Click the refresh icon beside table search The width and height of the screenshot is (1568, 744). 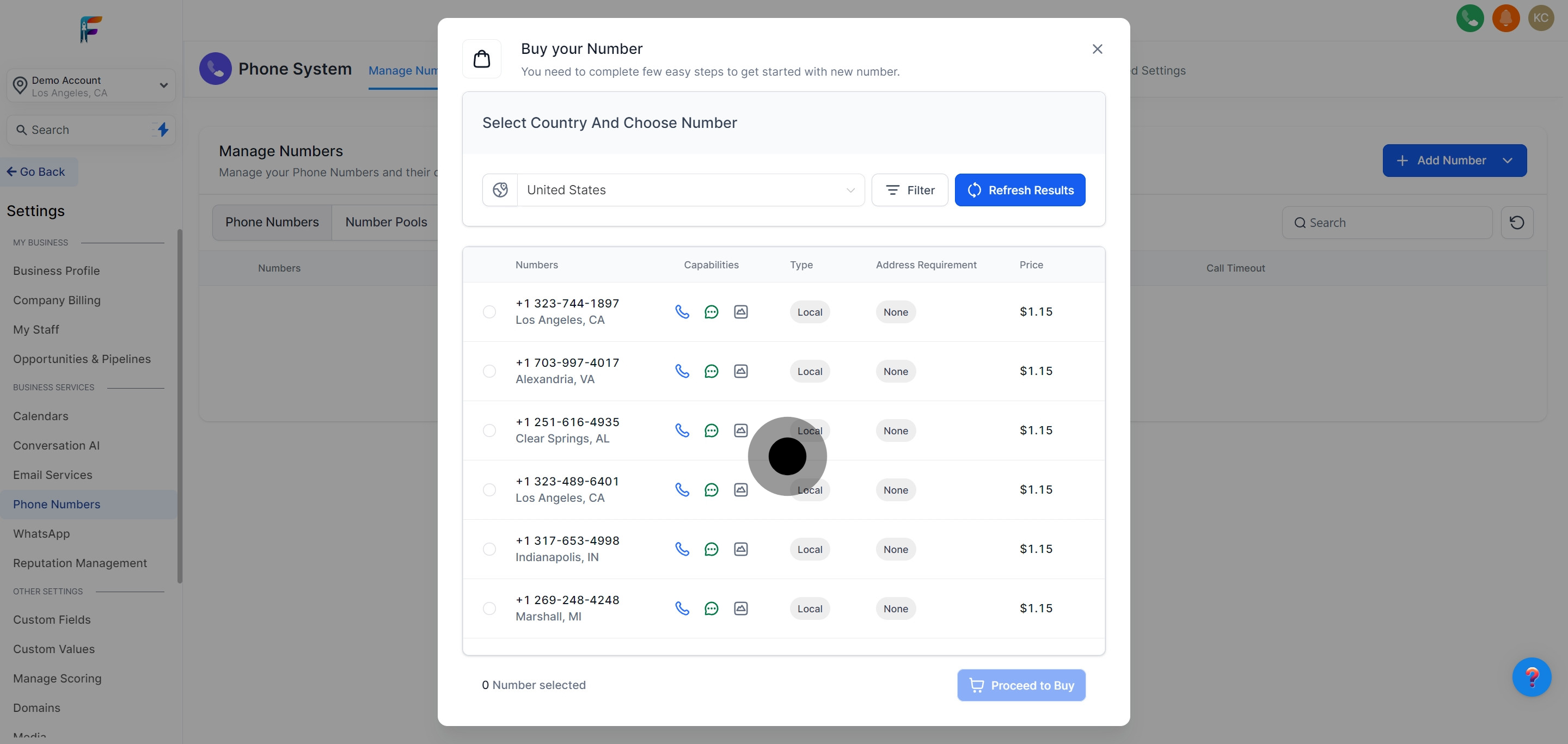1516,223
